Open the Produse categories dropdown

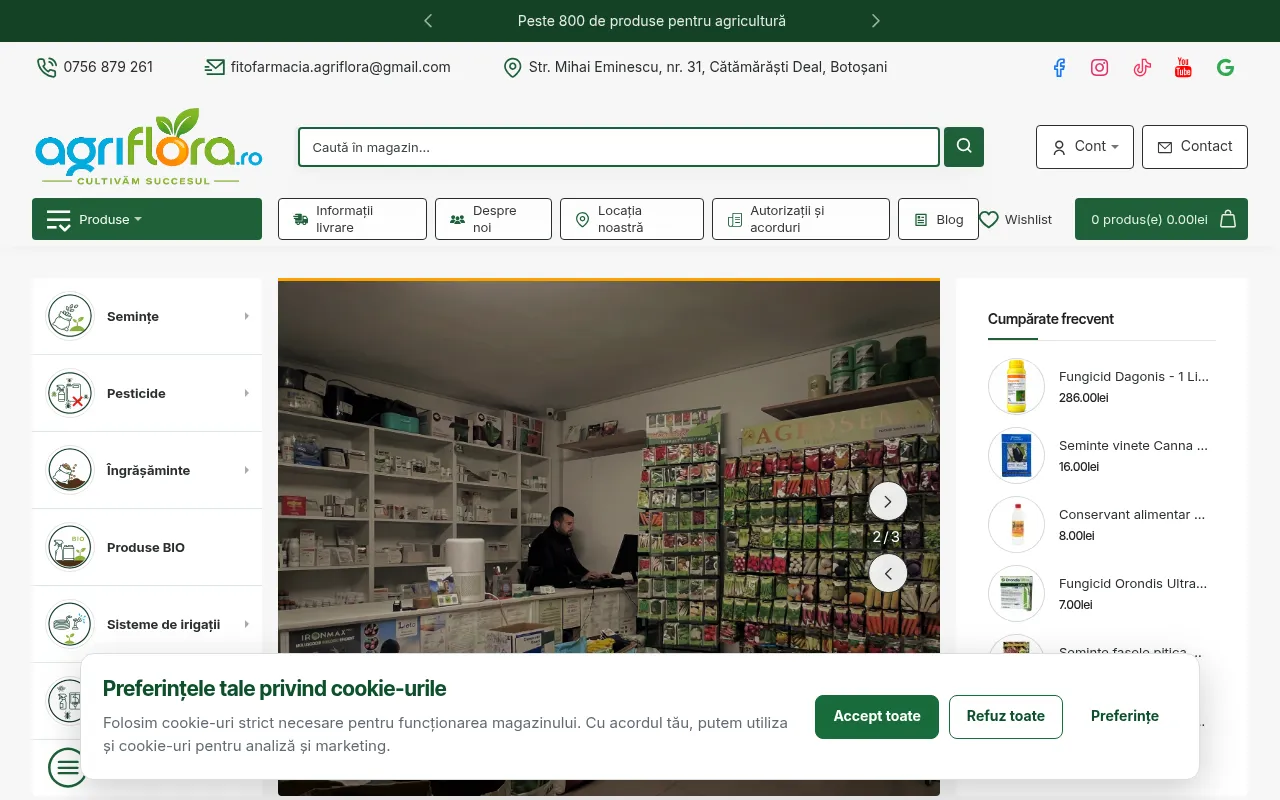[x=147, y=219]
